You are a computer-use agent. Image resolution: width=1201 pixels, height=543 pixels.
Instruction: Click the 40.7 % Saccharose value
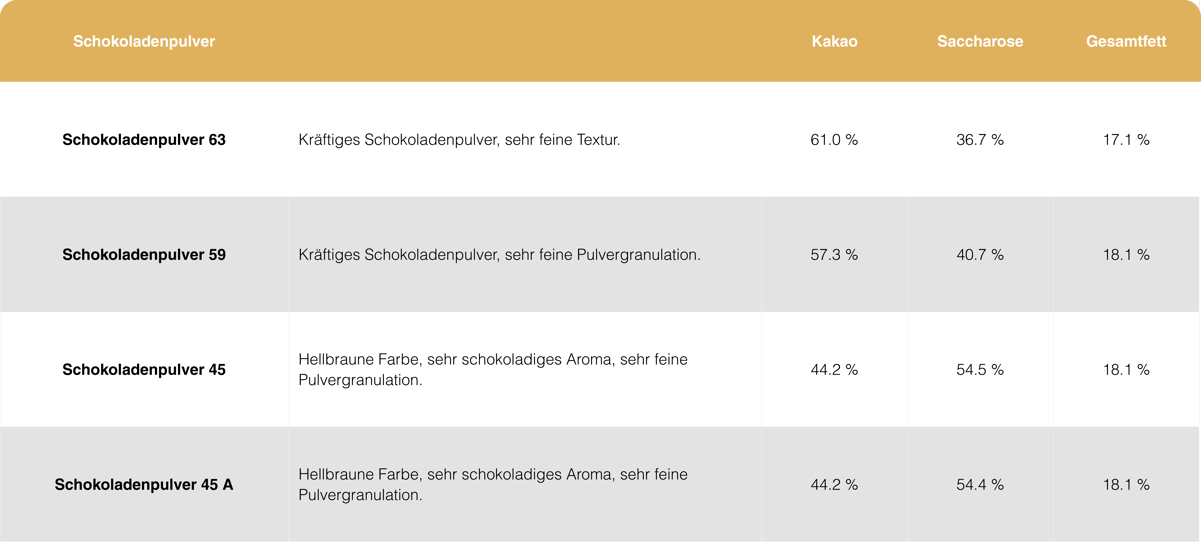pos(980,255)
